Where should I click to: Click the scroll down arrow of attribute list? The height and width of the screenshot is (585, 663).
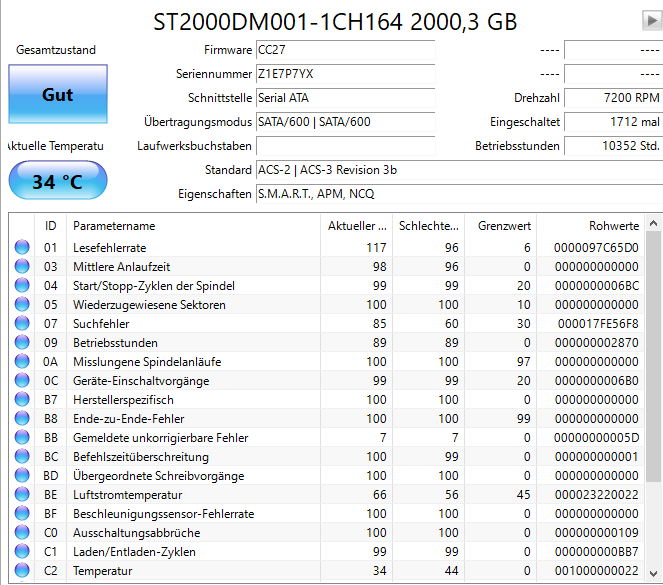pos(653,574)
